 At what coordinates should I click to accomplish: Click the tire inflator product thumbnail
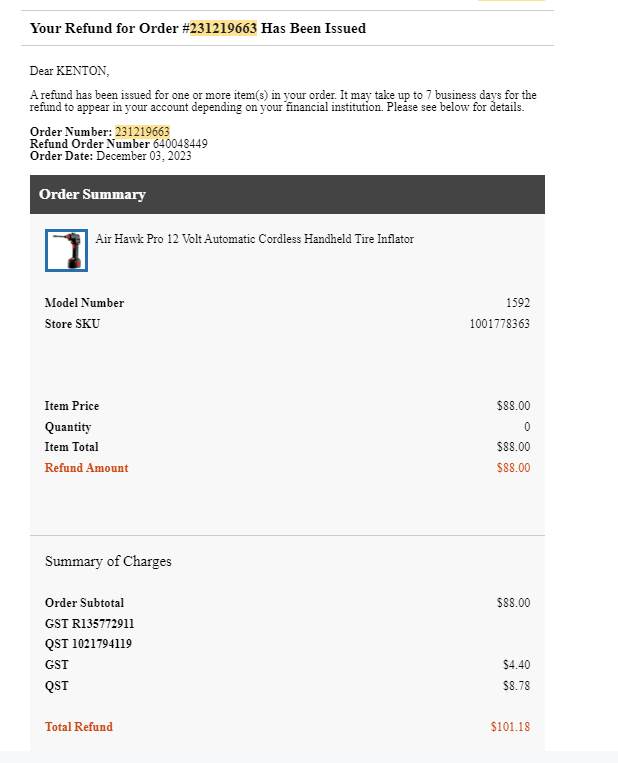click(x=66, y=250)
